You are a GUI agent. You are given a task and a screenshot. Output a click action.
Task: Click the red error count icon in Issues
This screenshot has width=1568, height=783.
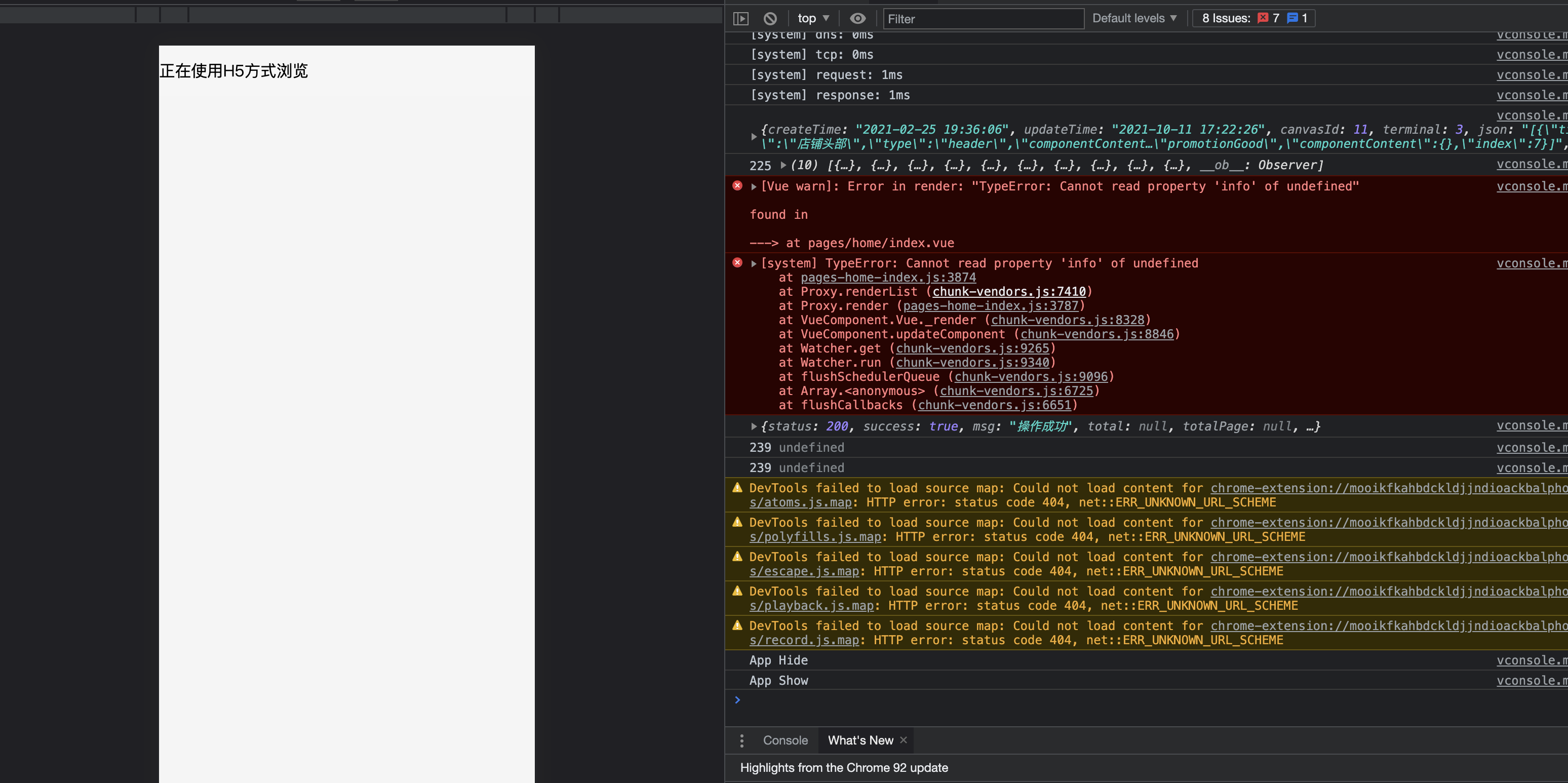tap(1263, 18)
